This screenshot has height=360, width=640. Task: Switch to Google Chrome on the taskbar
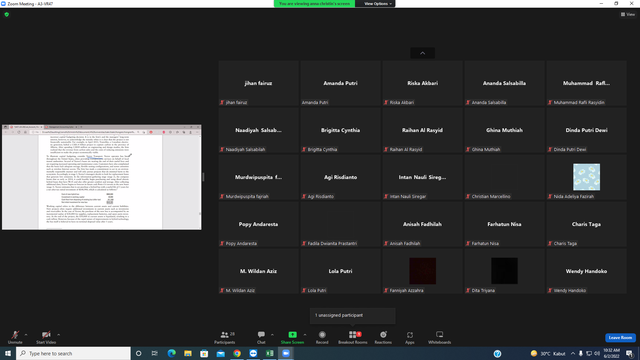[x=237, y=353]
